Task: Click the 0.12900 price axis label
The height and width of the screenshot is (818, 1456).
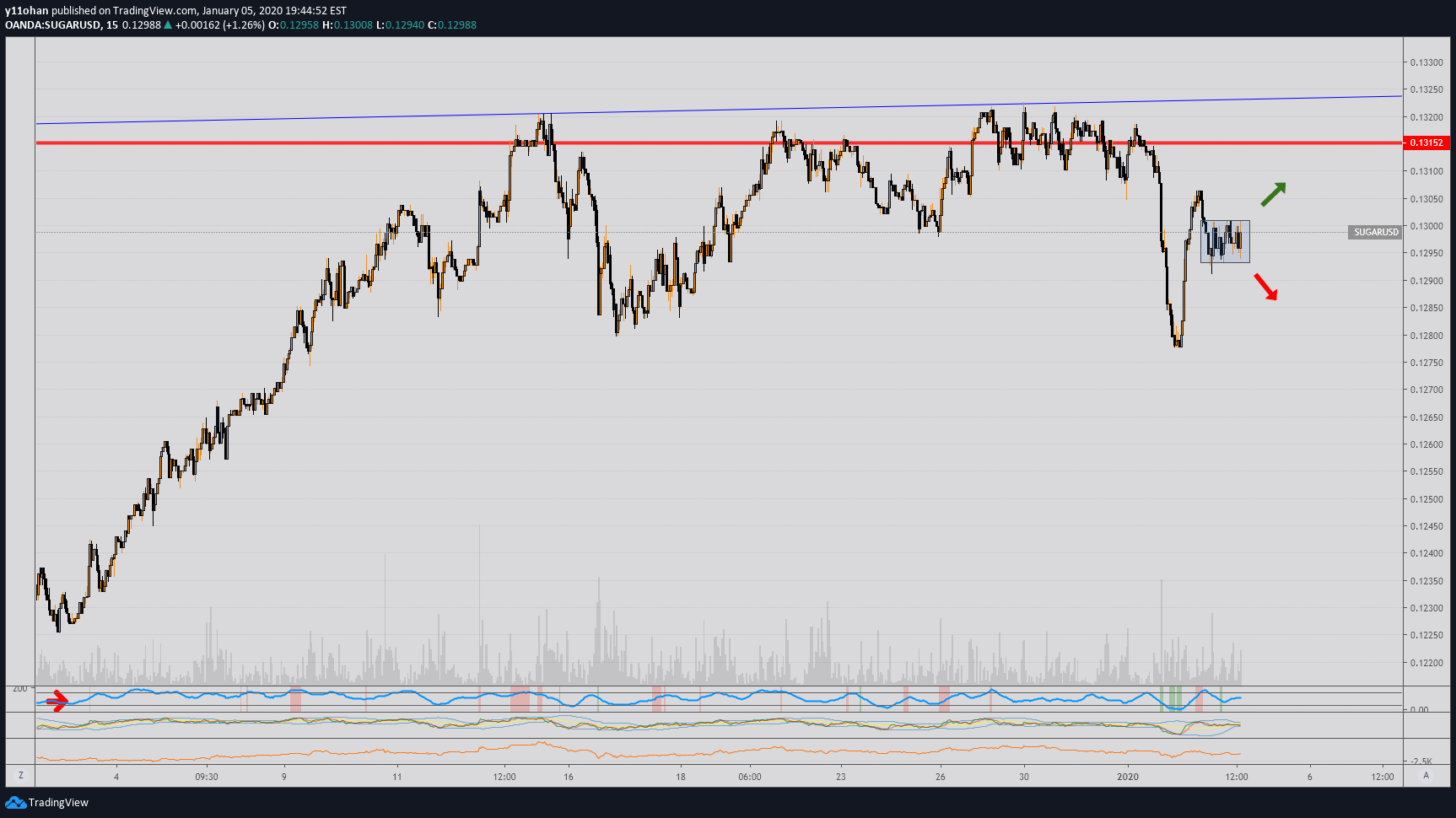Action: tap(1426, 281)
